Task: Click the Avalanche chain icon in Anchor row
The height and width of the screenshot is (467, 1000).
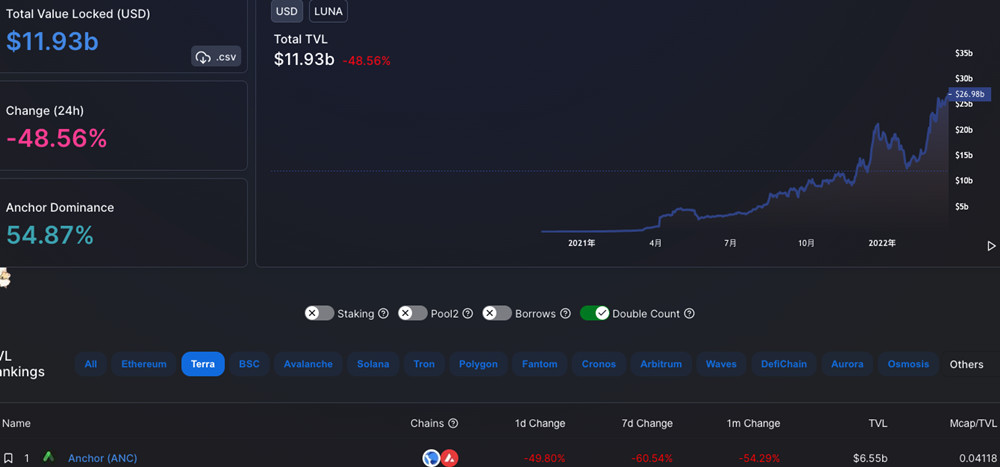Action: tap(450, 457)
